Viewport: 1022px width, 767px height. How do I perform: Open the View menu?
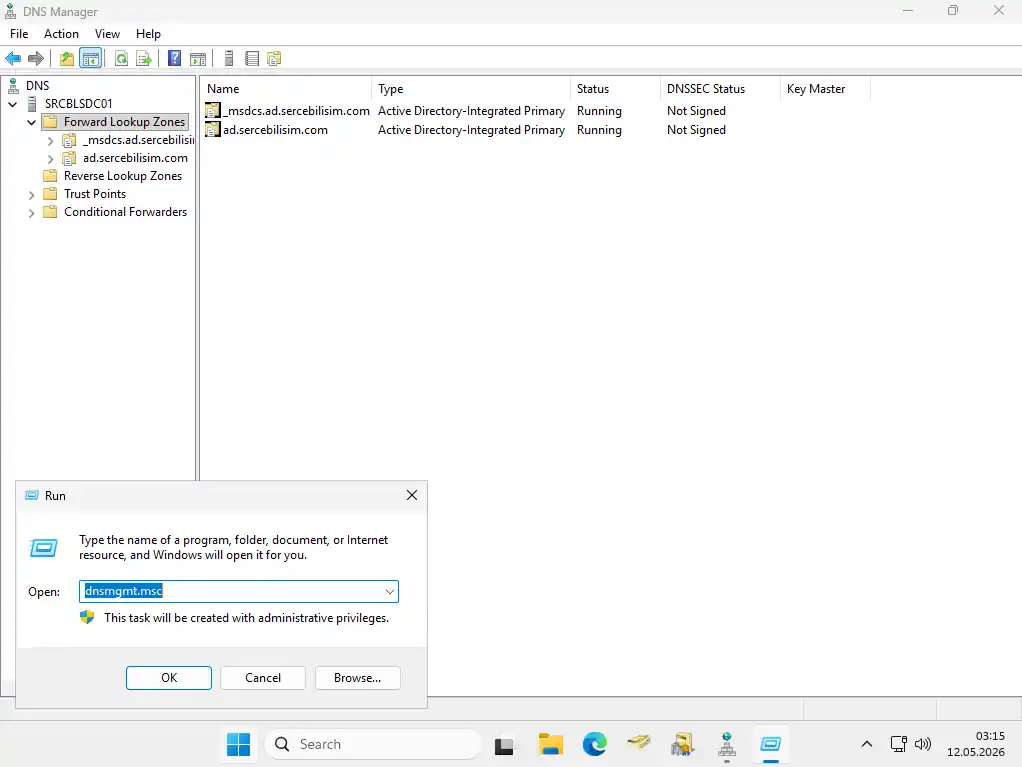(x=107, y=34)
